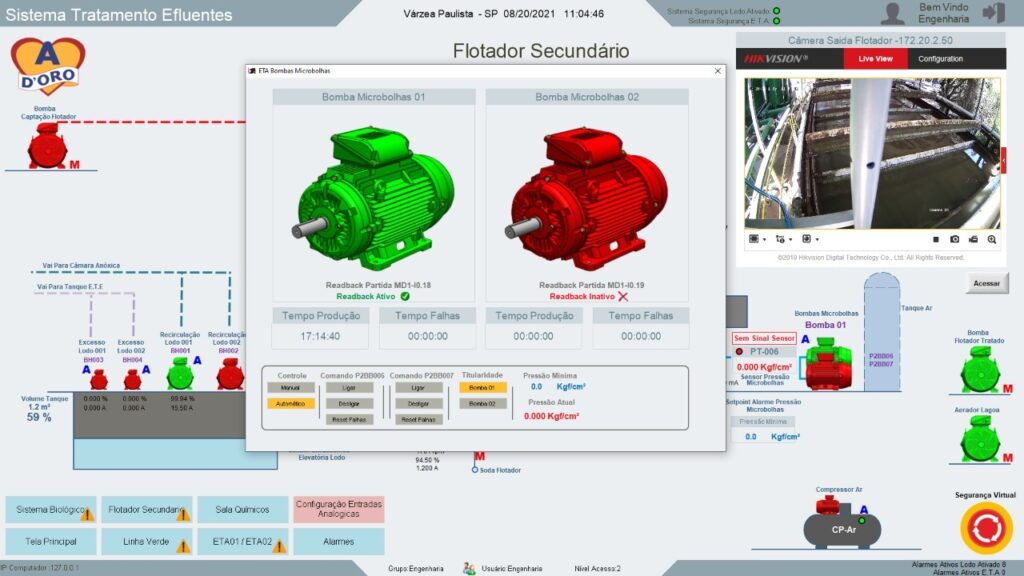Set Controle mode to Manual
The image size is (1024, 576).
[x=290, y=387]
